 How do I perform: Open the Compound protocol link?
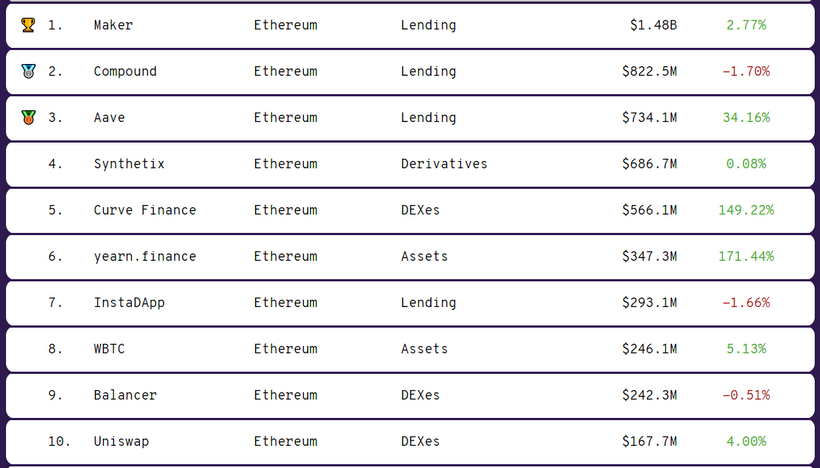(x=125, y=71)
